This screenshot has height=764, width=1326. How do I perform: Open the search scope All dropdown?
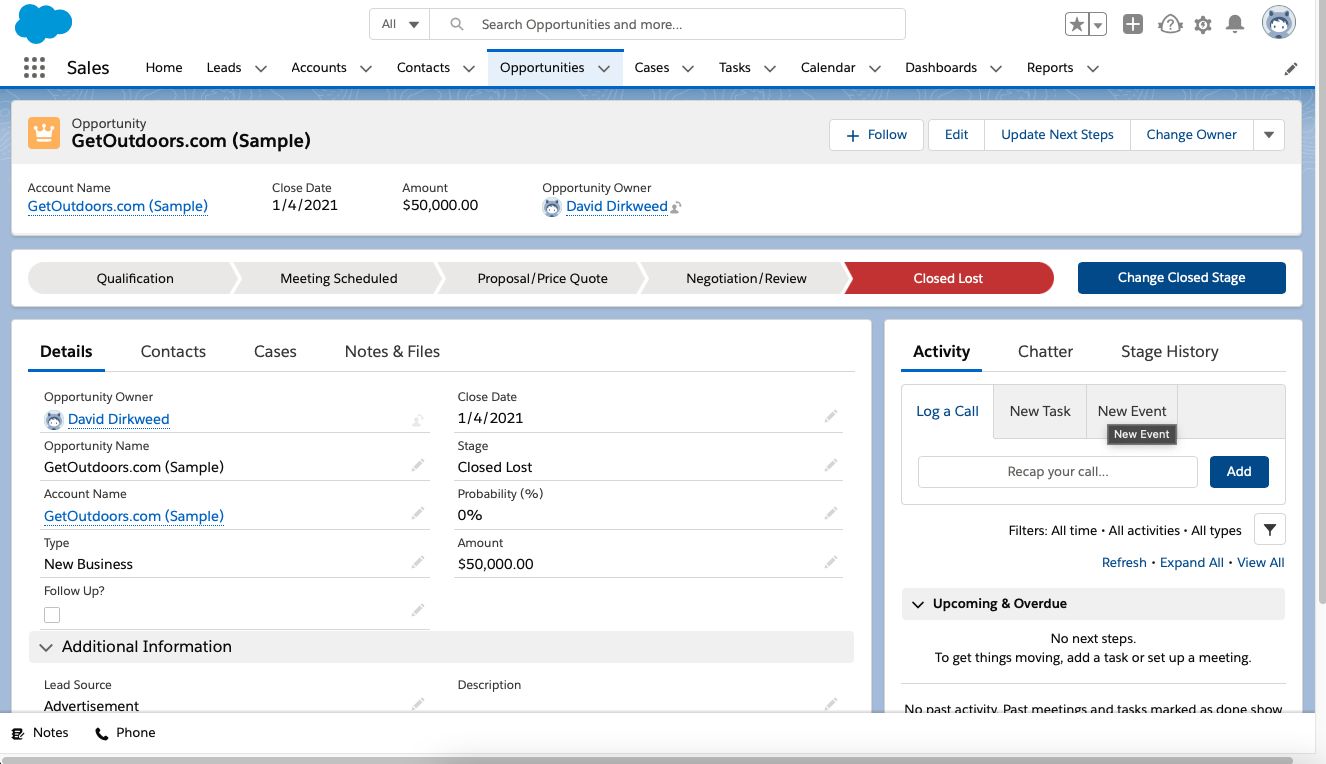[x=400, y=24]
